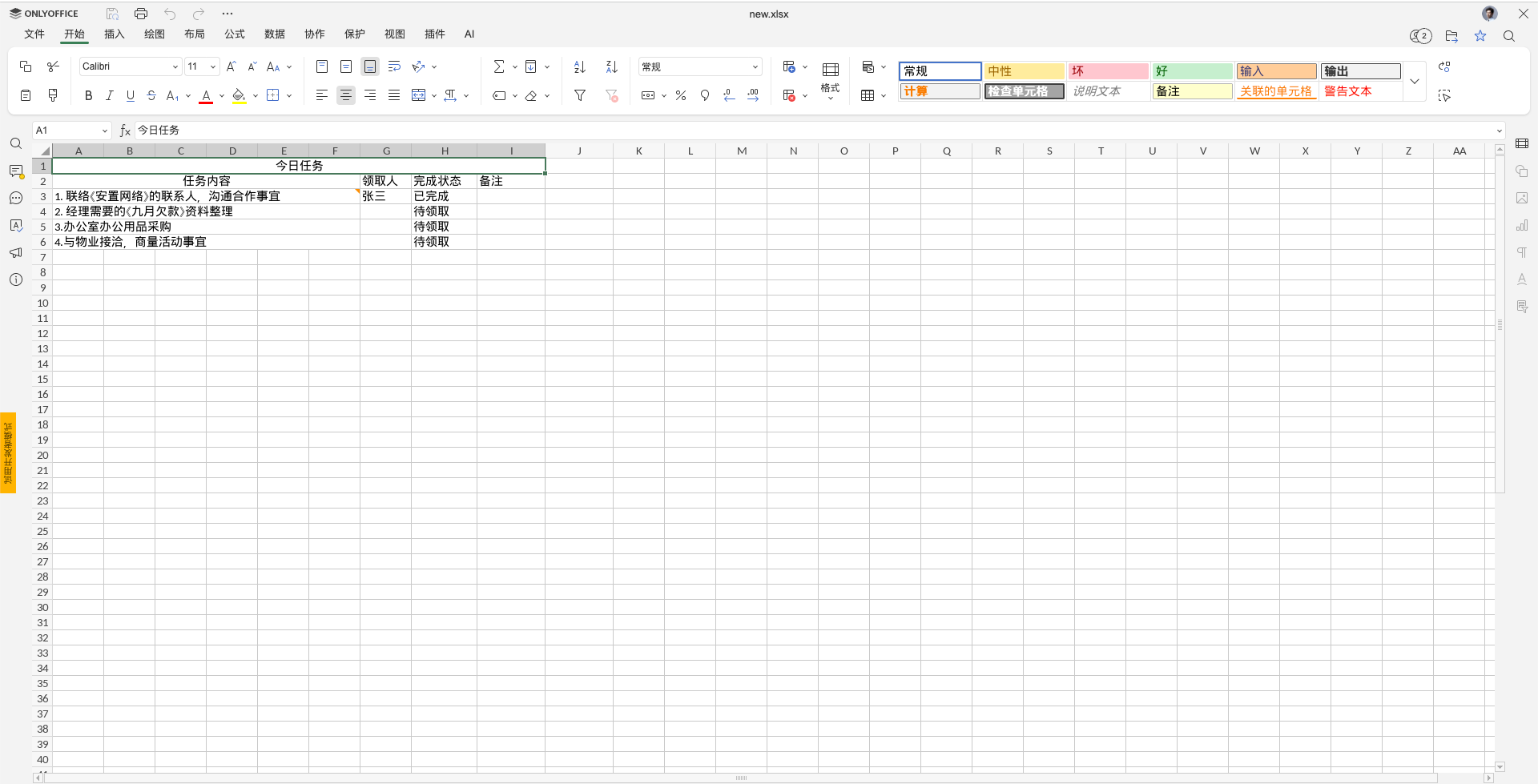This screenshot has width=1538, height=784.
Task: Open Spellcheck panel in left sidebar
Action: [x=16, y=226]
